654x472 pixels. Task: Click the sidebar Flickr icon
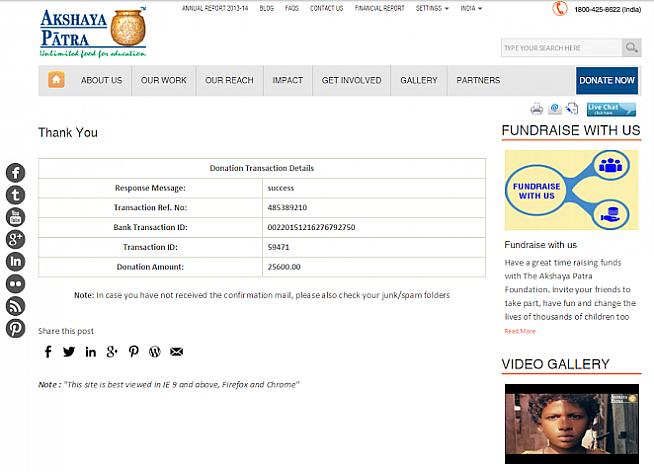pos(15,283)
